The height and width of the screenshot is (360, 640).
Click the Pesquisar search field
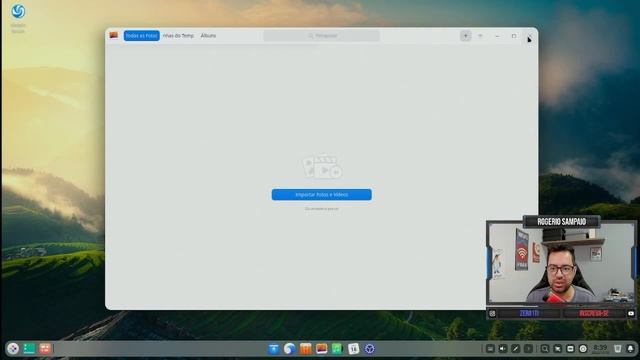pyautogui.click(x=322, y=36)
